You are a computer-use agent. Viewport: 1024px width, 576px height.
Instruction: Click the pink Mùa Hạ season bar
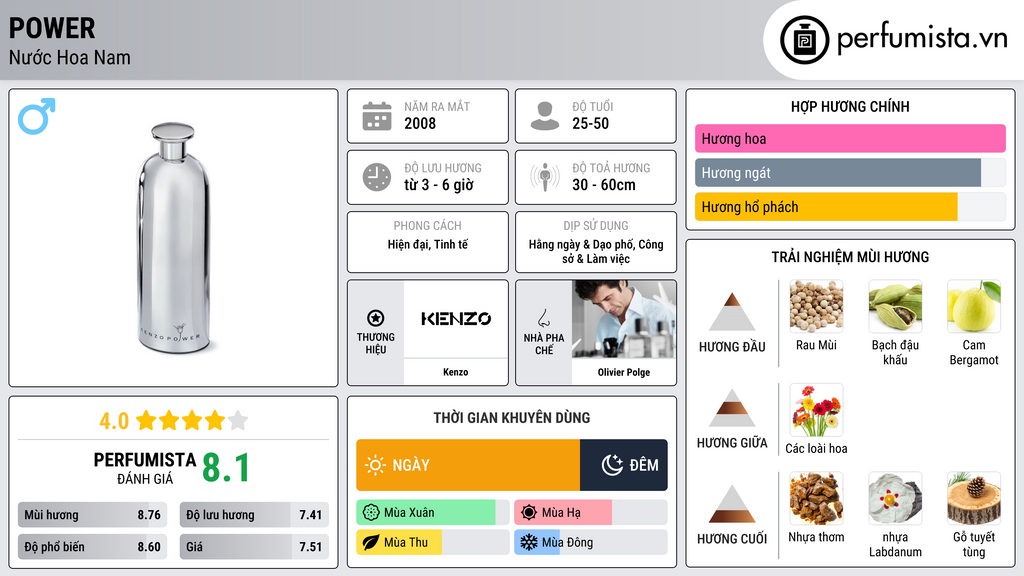click(x=563, y=513)
